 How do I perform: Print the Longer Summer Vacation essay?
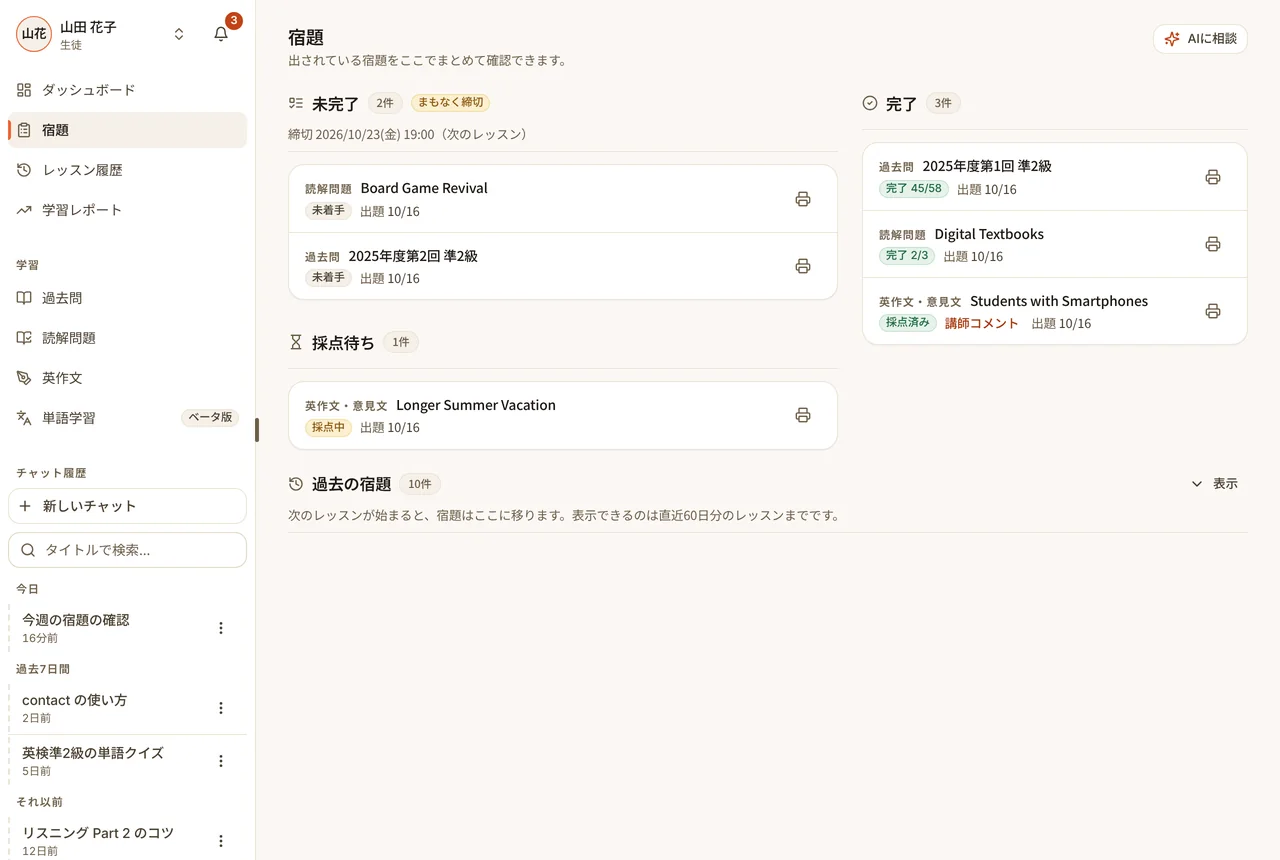802,415
